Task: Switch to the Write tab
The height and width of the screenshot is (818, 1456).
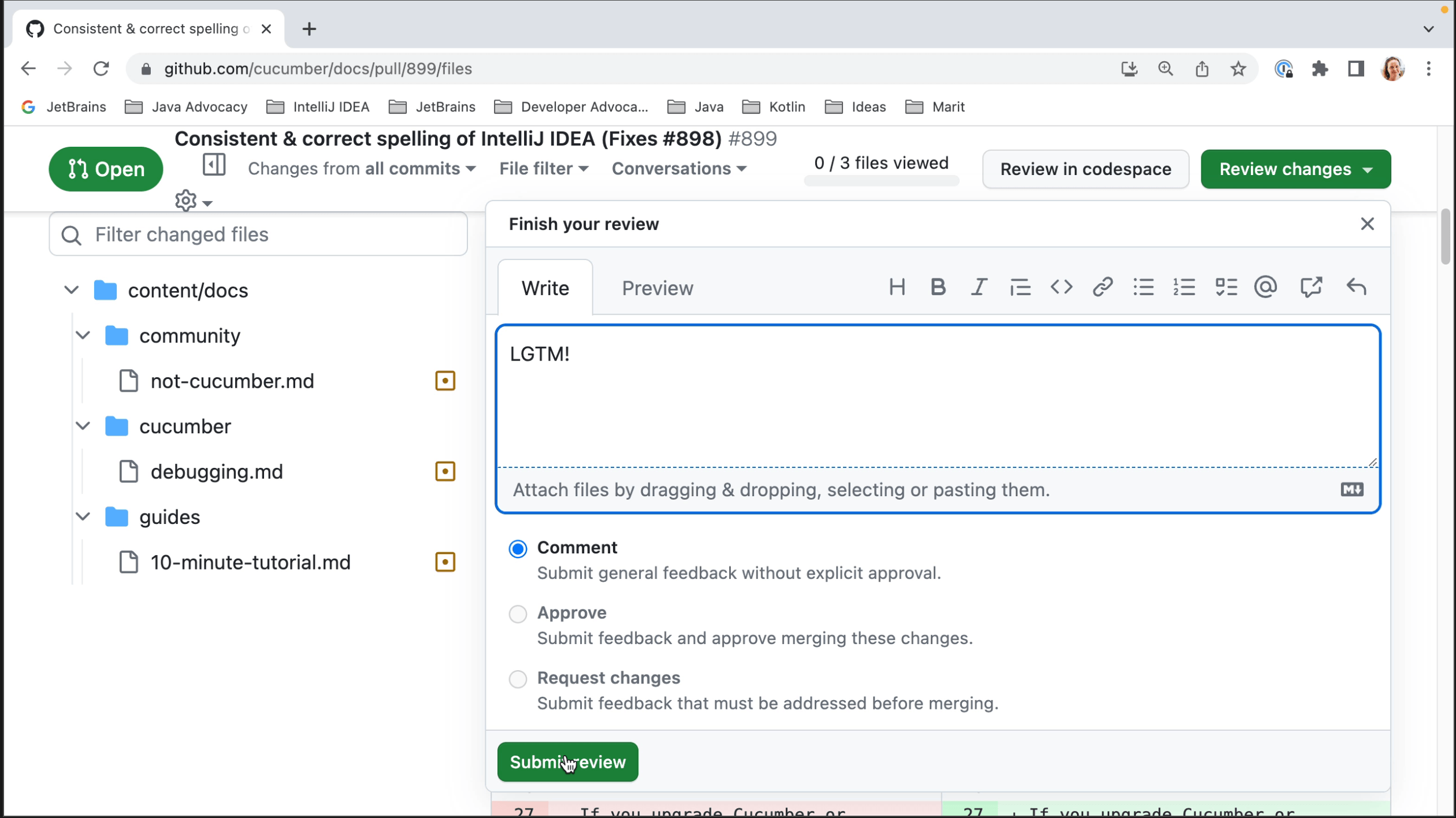Action: (x=545, y=288)
